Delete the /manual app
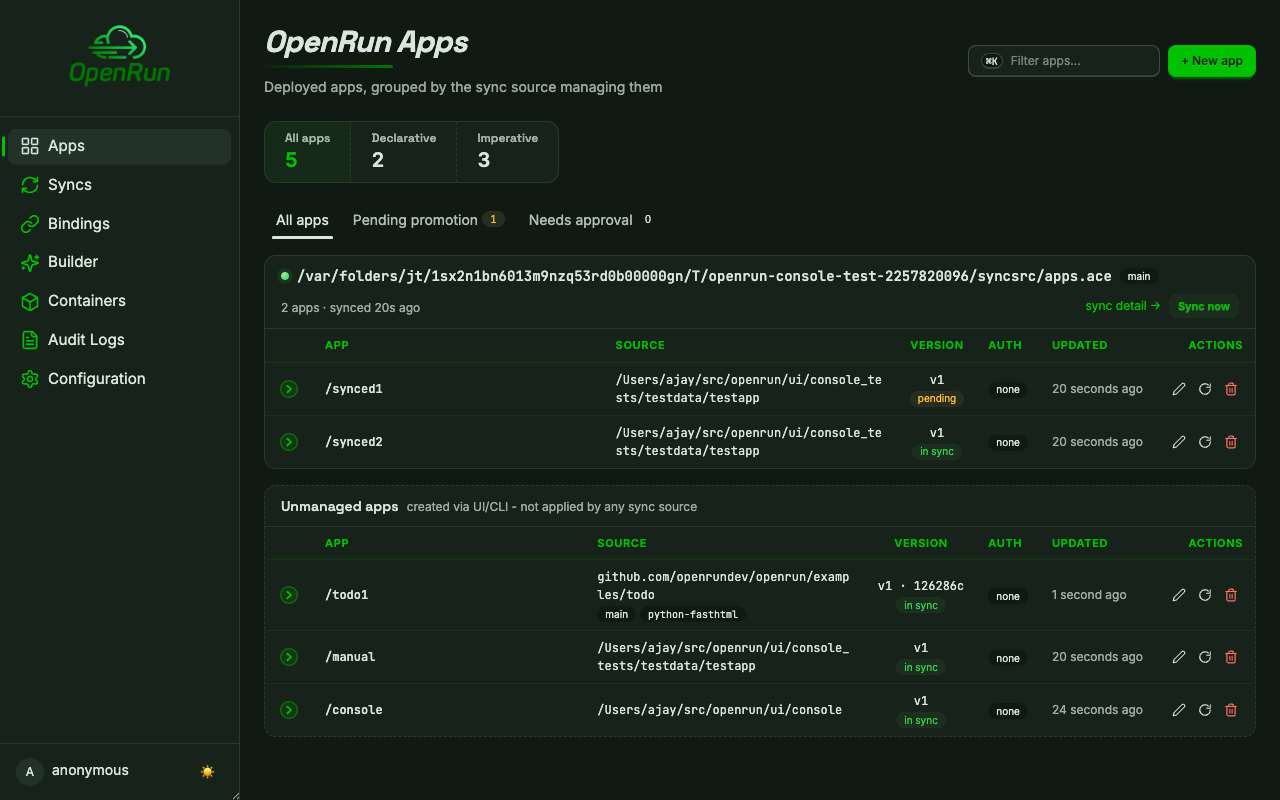 tap(1231, 657)
